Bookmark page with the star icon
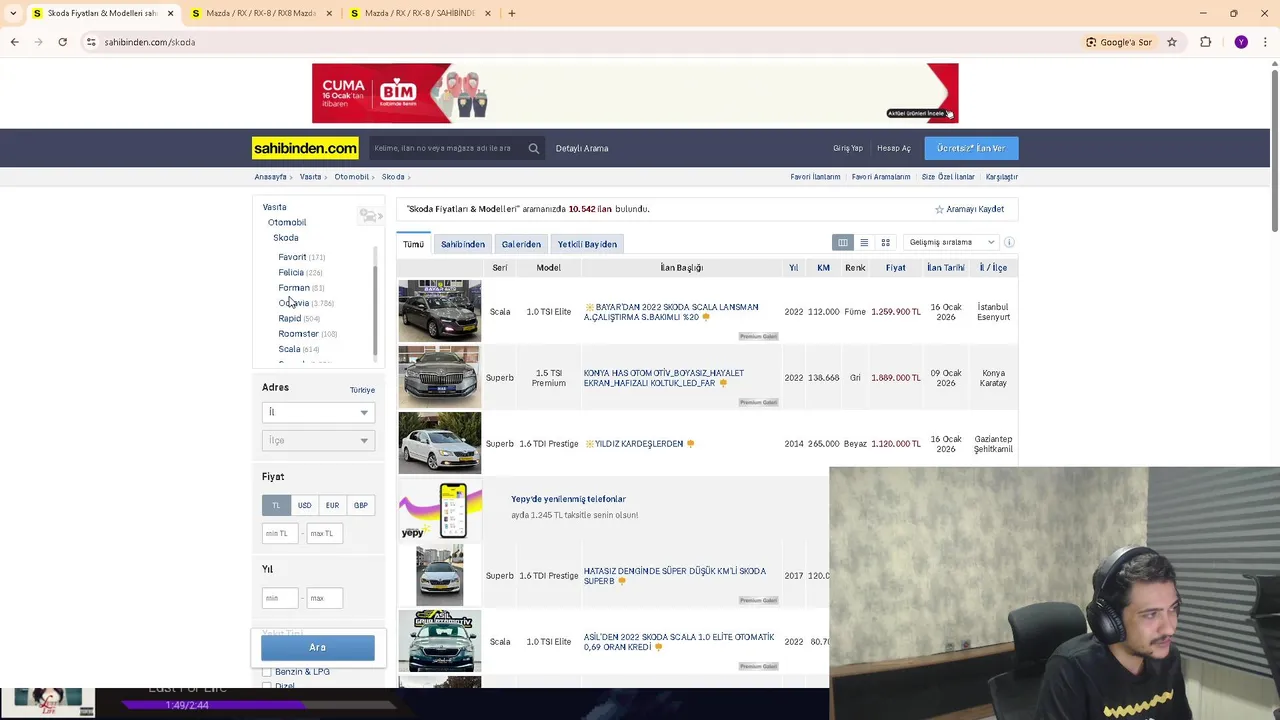This screenshot has height=720, width=1280. point(1172,42)
